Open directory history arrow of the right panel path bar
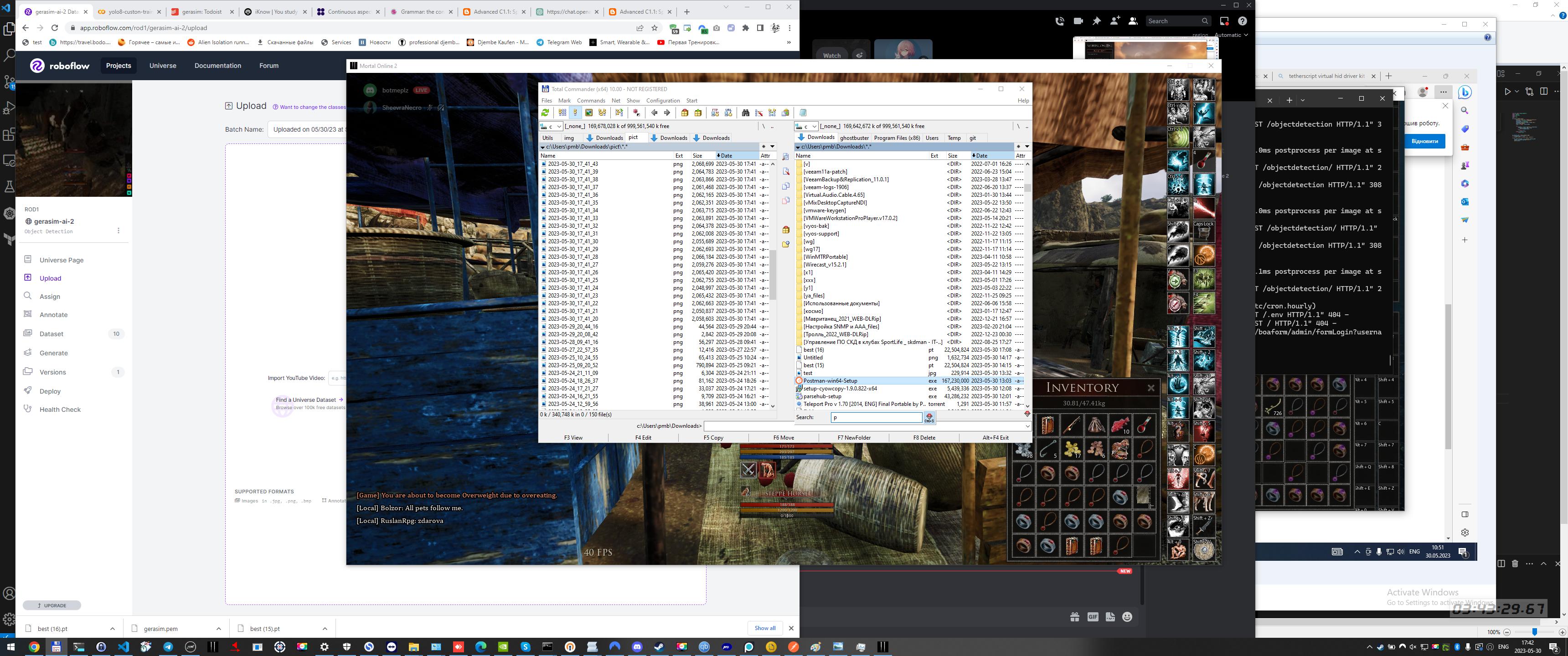This screenshot has width=1568, height=656. point(1027,147)
